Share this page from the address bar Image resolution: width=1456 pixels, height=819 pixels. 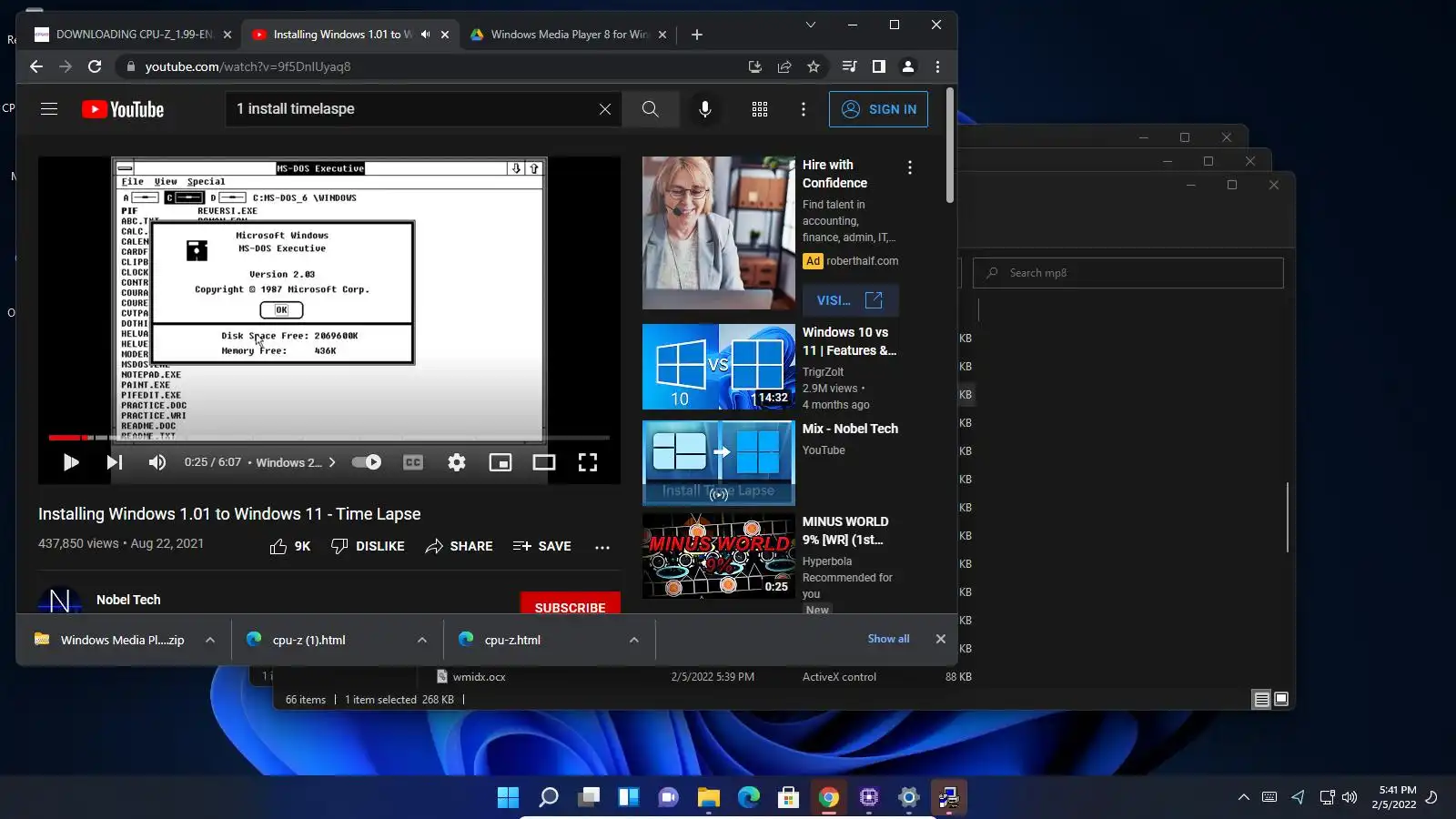coord(784,66)
